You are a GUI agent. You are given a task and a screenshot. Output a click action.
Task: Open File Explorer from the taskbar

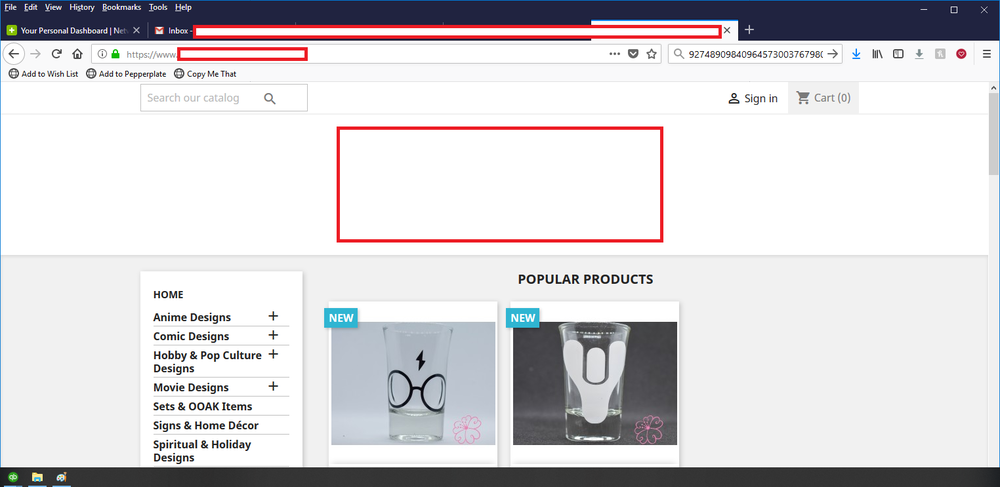37,477
